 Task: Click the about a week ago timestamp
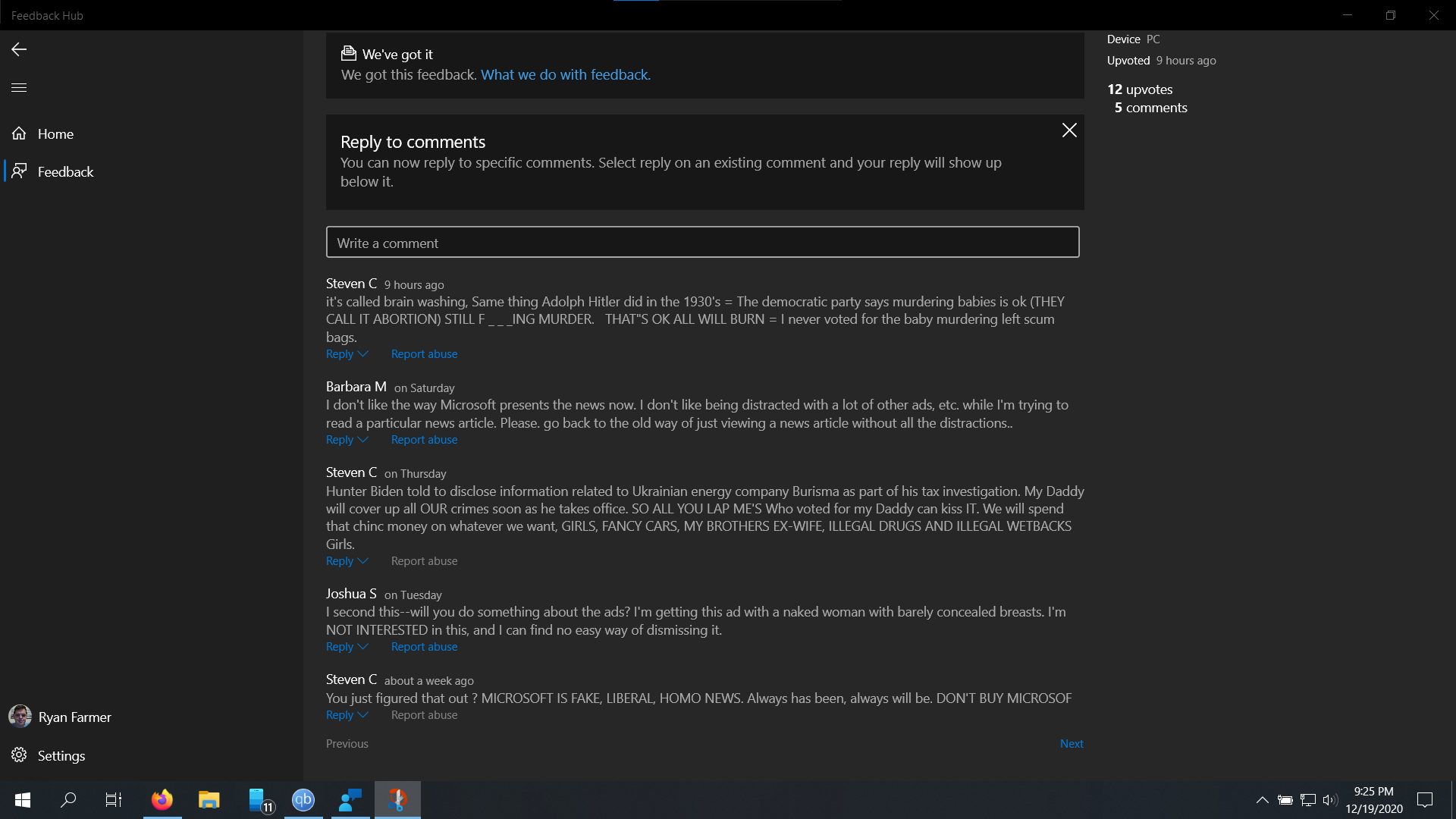(428, 681)
